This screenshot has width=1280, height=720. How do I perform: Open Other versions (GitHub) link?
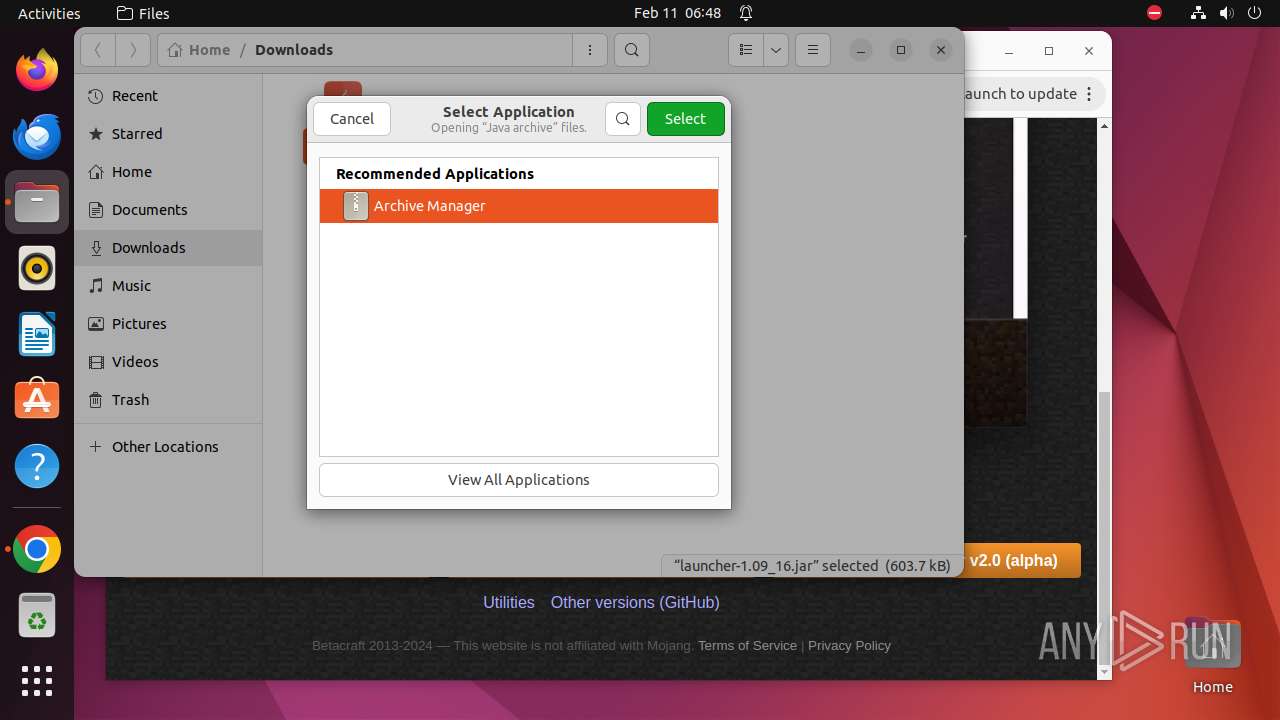point(635,602)
